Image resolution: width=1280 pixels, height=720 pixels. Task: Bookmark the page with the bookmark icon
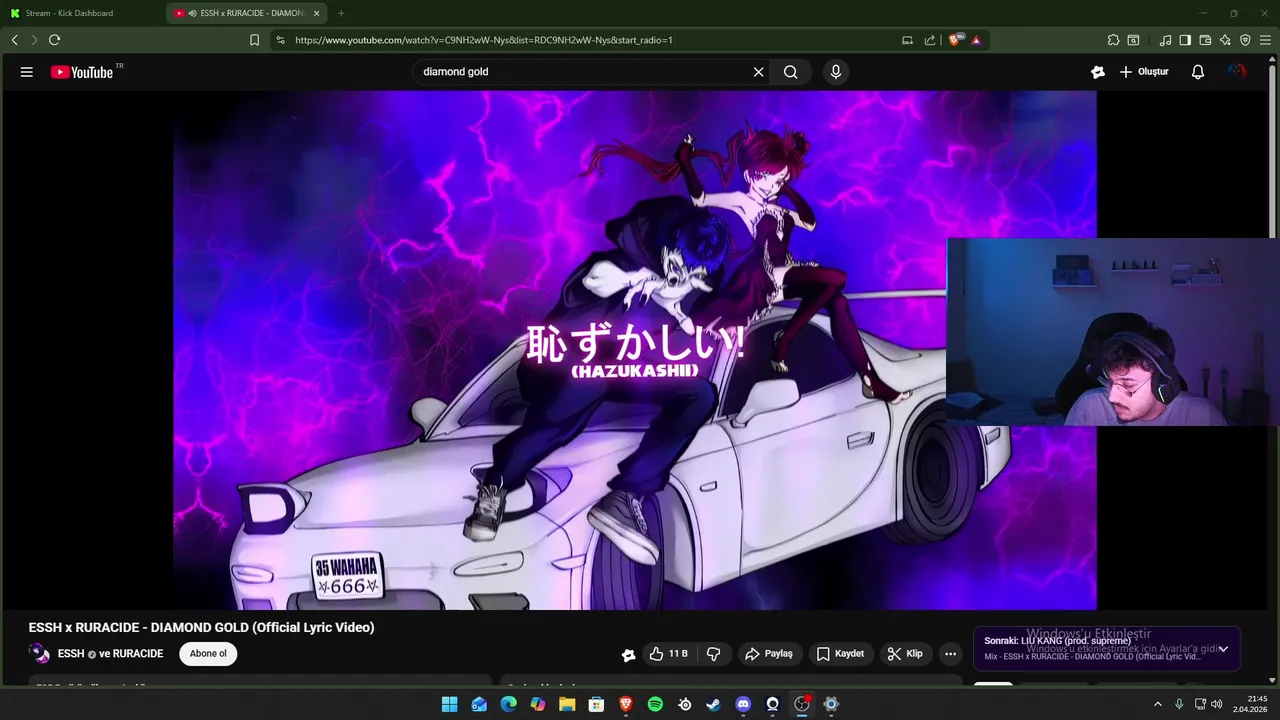tap(254, 40)
